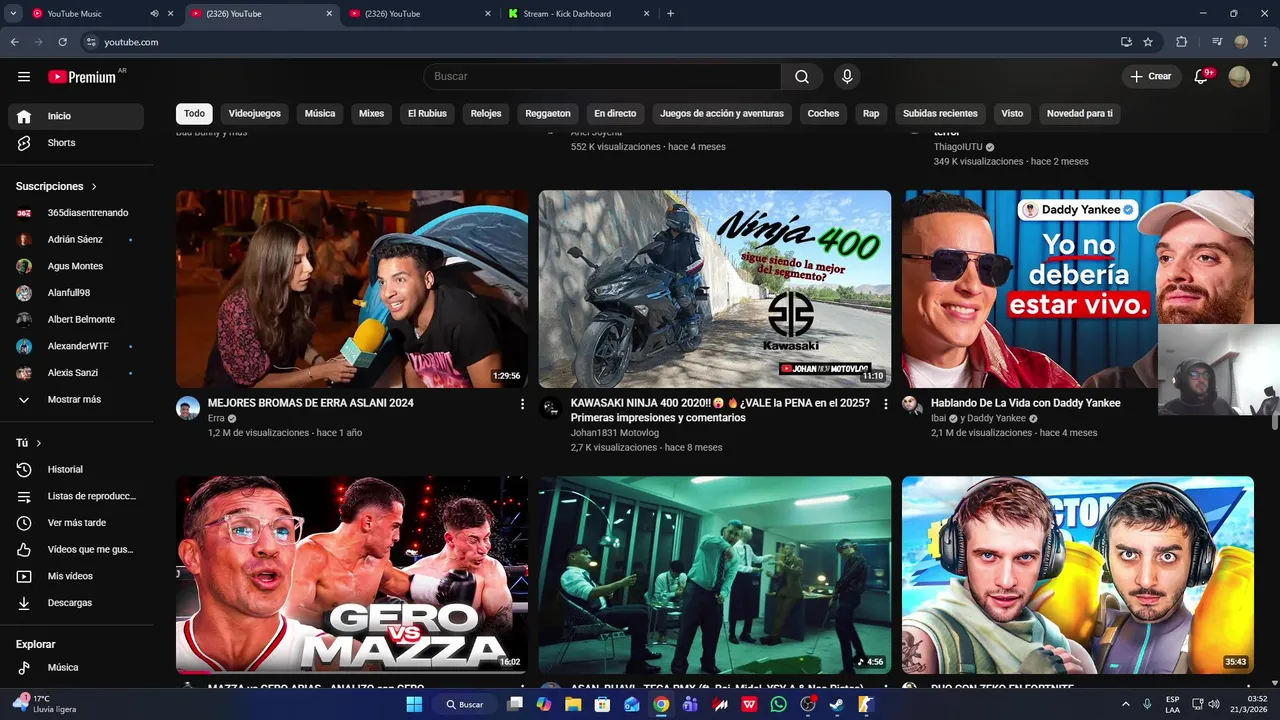The height and width of the screenshot is (720, 1280).
Task: Select the Videojuegos filter chip
Action: [x=255, y=113]
